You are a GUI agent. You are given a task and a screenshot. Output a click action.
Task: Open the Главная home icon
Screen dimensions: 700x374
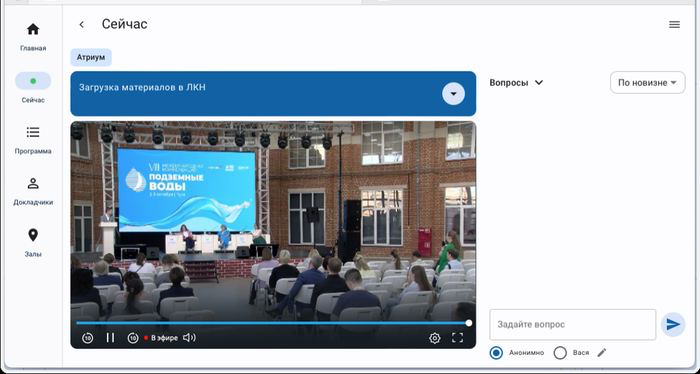tap(33, 29)
